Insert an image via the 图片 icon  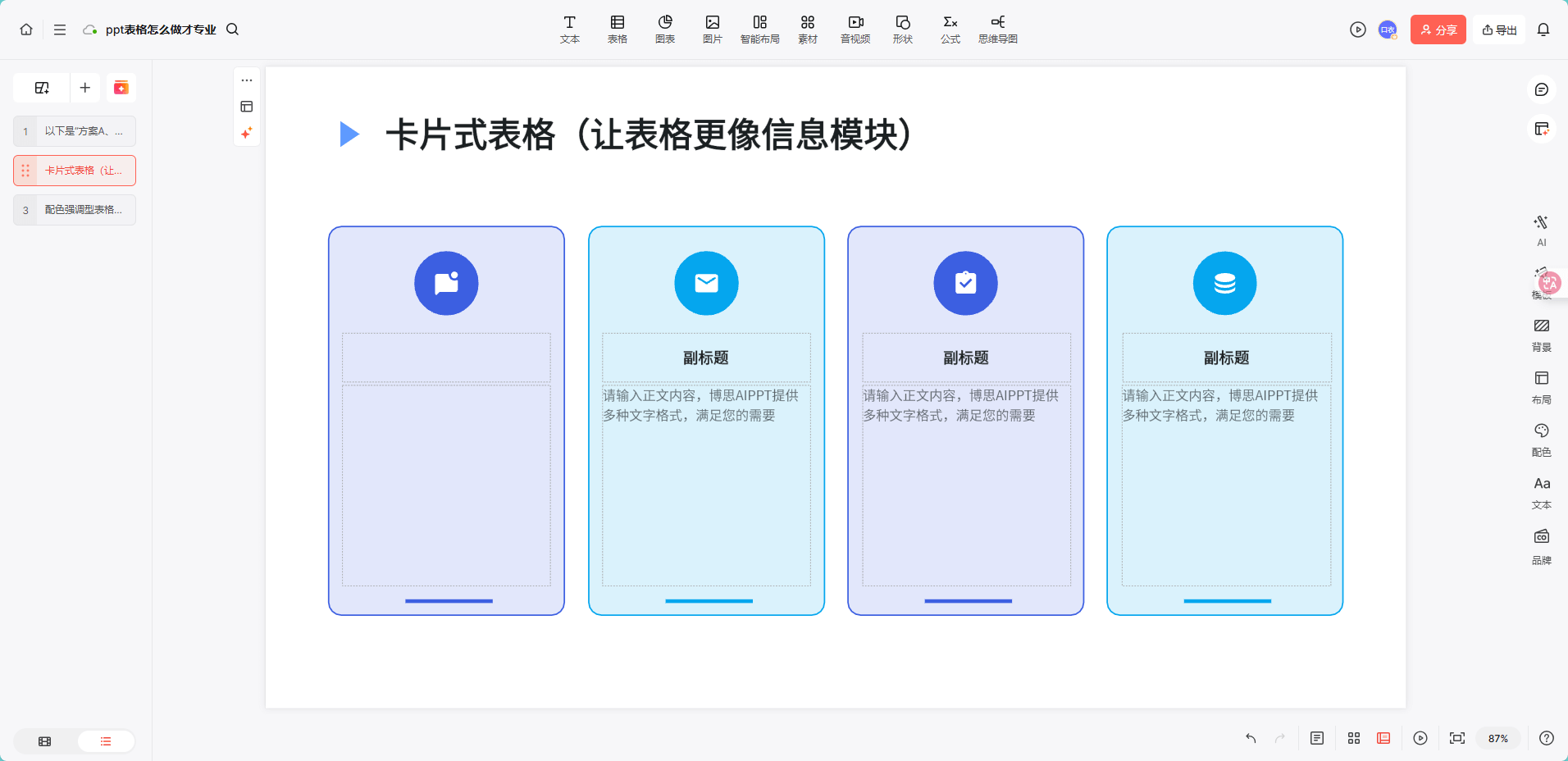(x=712, y=29)
